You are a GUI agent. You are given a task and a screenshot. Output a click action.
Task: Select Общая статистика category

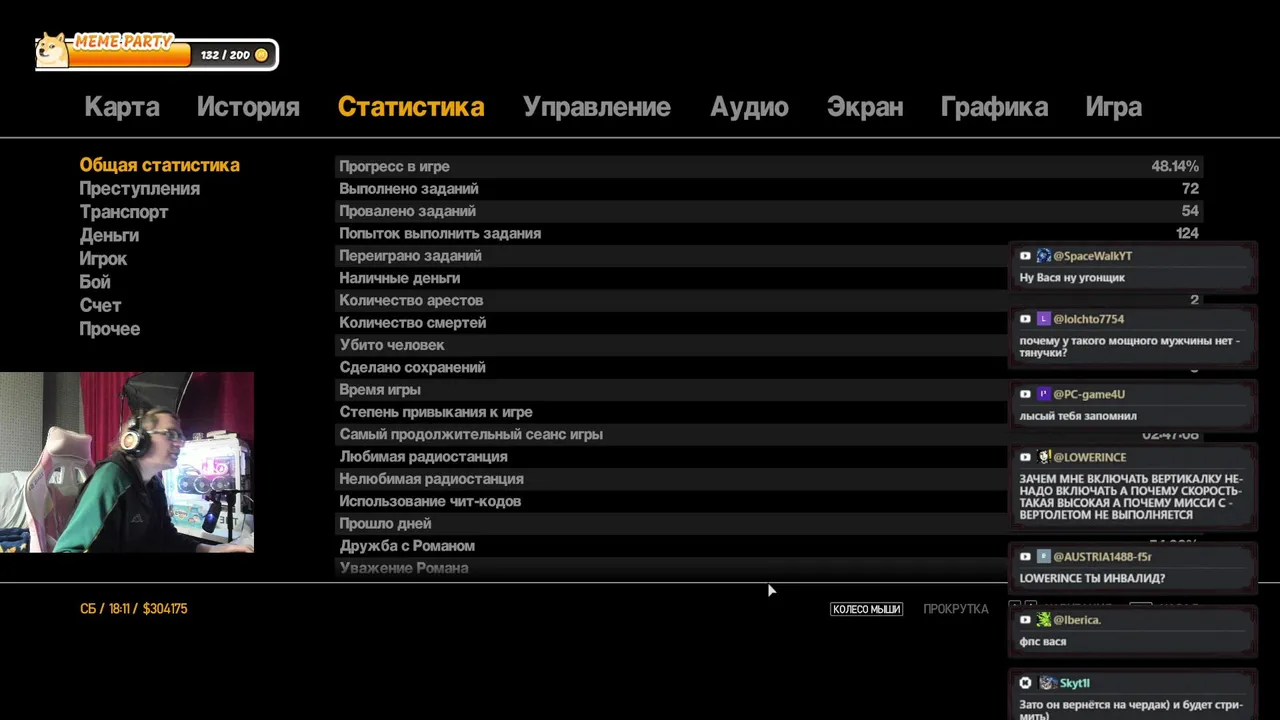(x=159, y=165)
